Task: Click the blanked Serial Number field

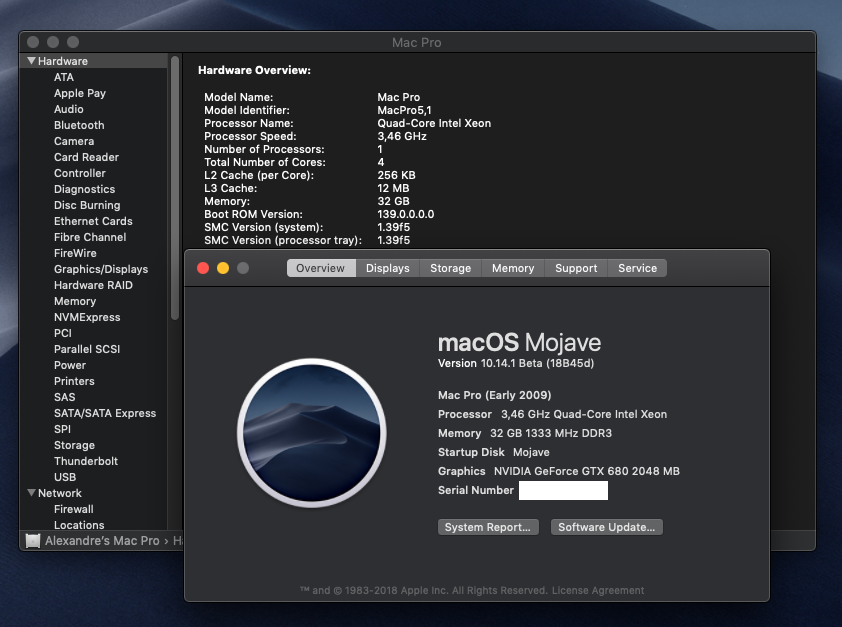Action: pos(563,490)
